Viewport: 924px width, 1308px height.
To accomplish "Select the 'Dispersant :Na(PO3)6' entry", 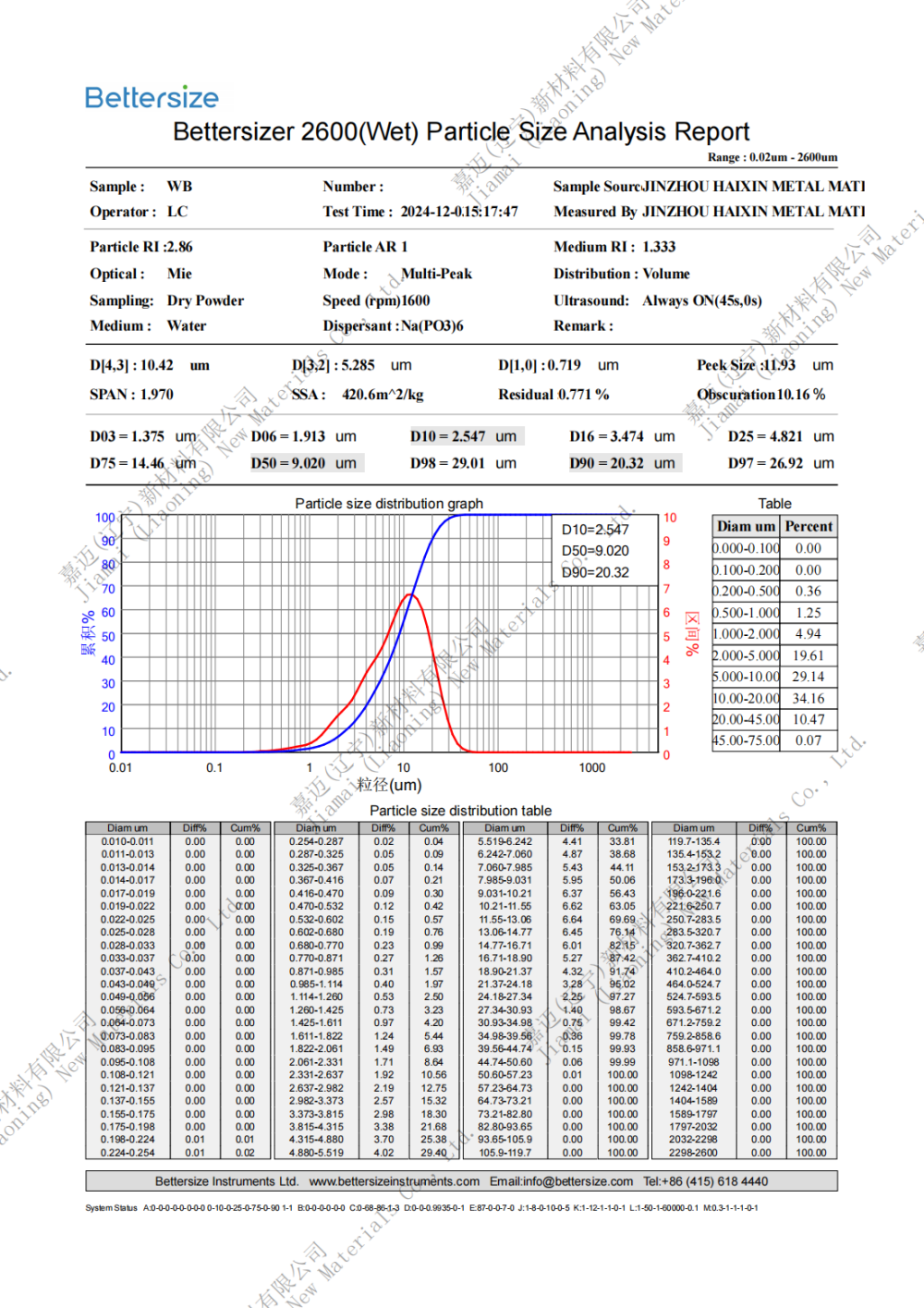I will click(393, 325).
